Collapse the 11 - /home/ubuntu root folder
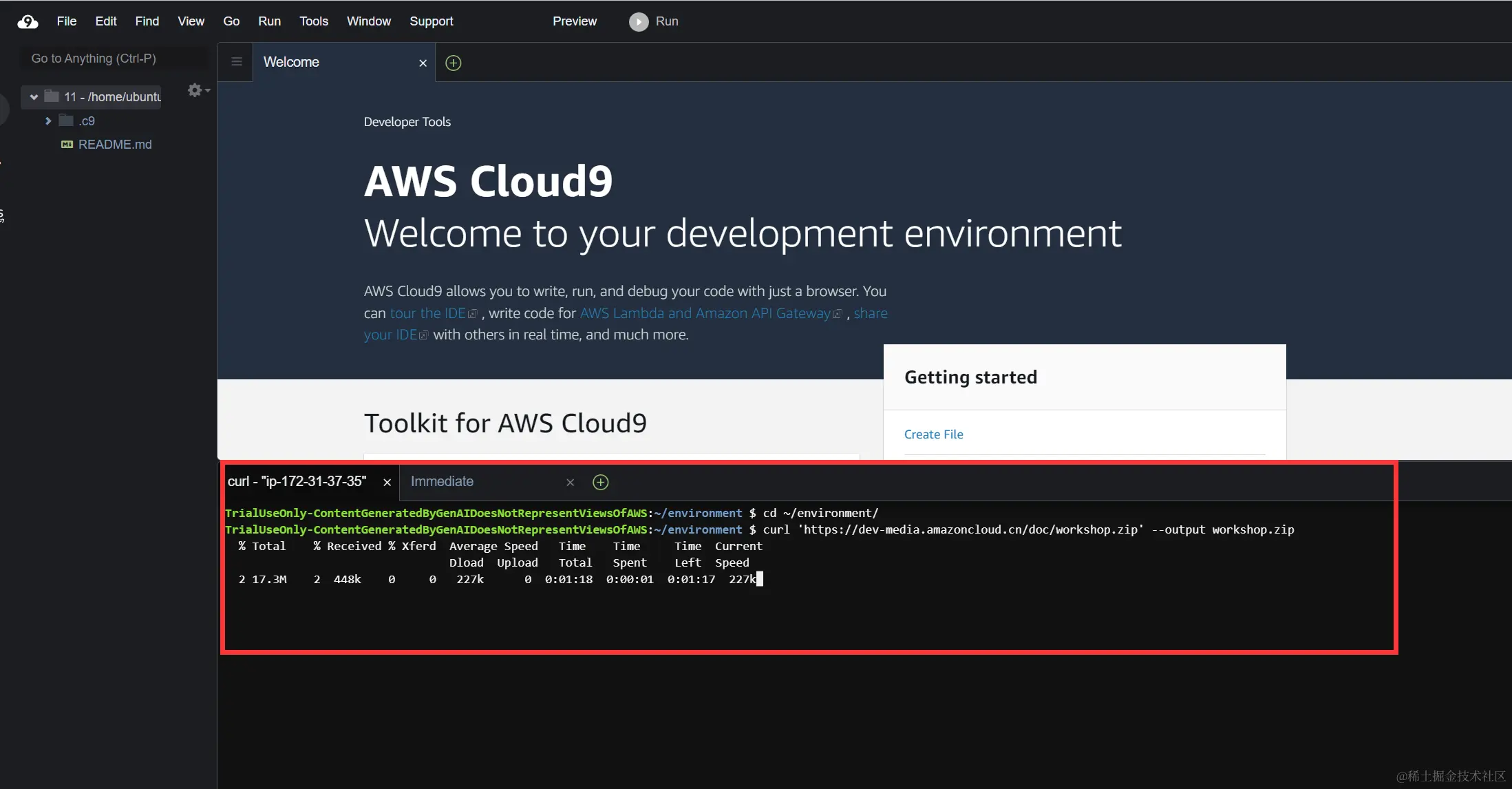1512x789 pixels. (34, 97)
